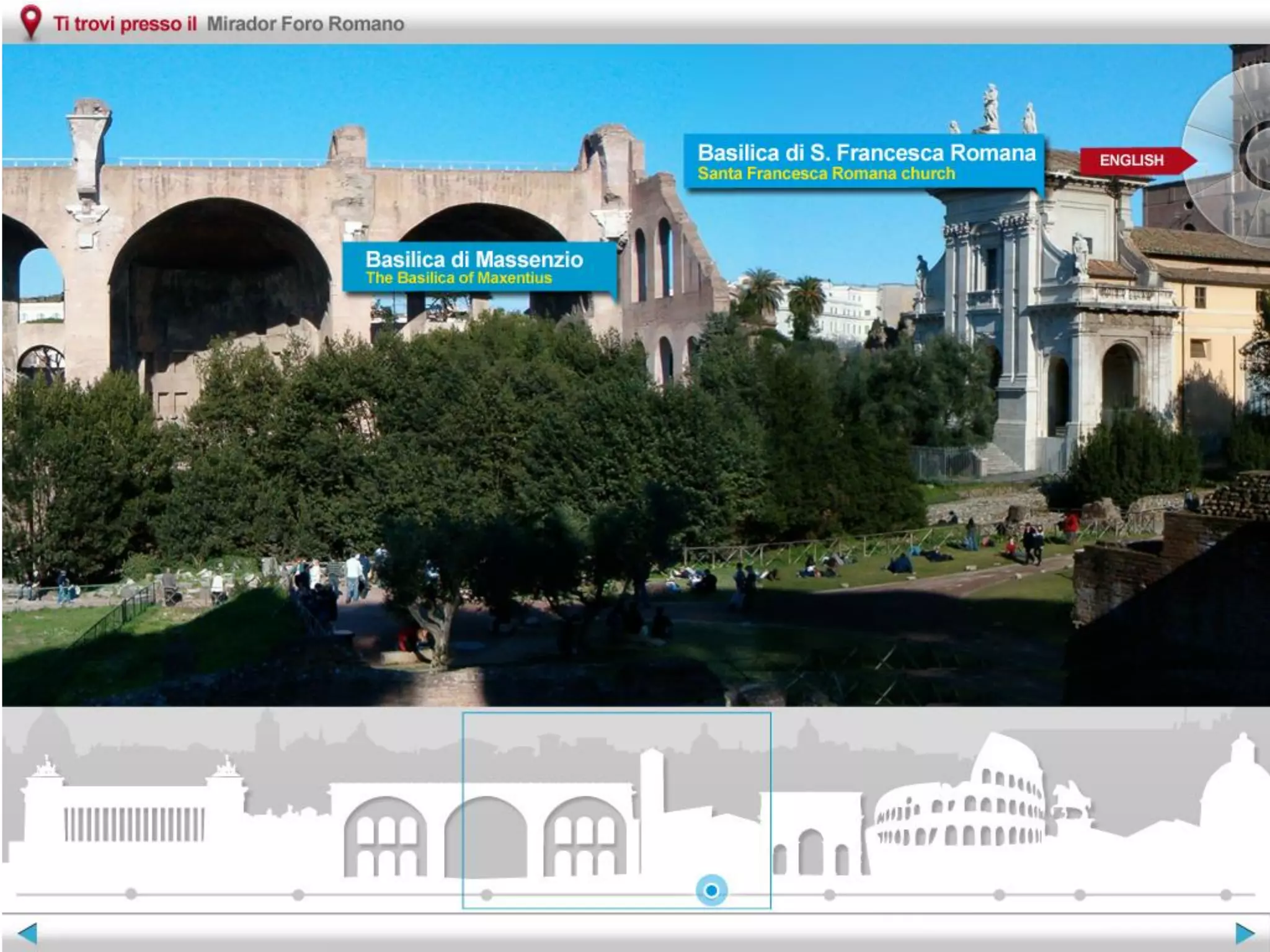Select the Vittoriano monument silhouette
Image resolution: width=1270 pixels, height=952 pixels.
(133, 819)
